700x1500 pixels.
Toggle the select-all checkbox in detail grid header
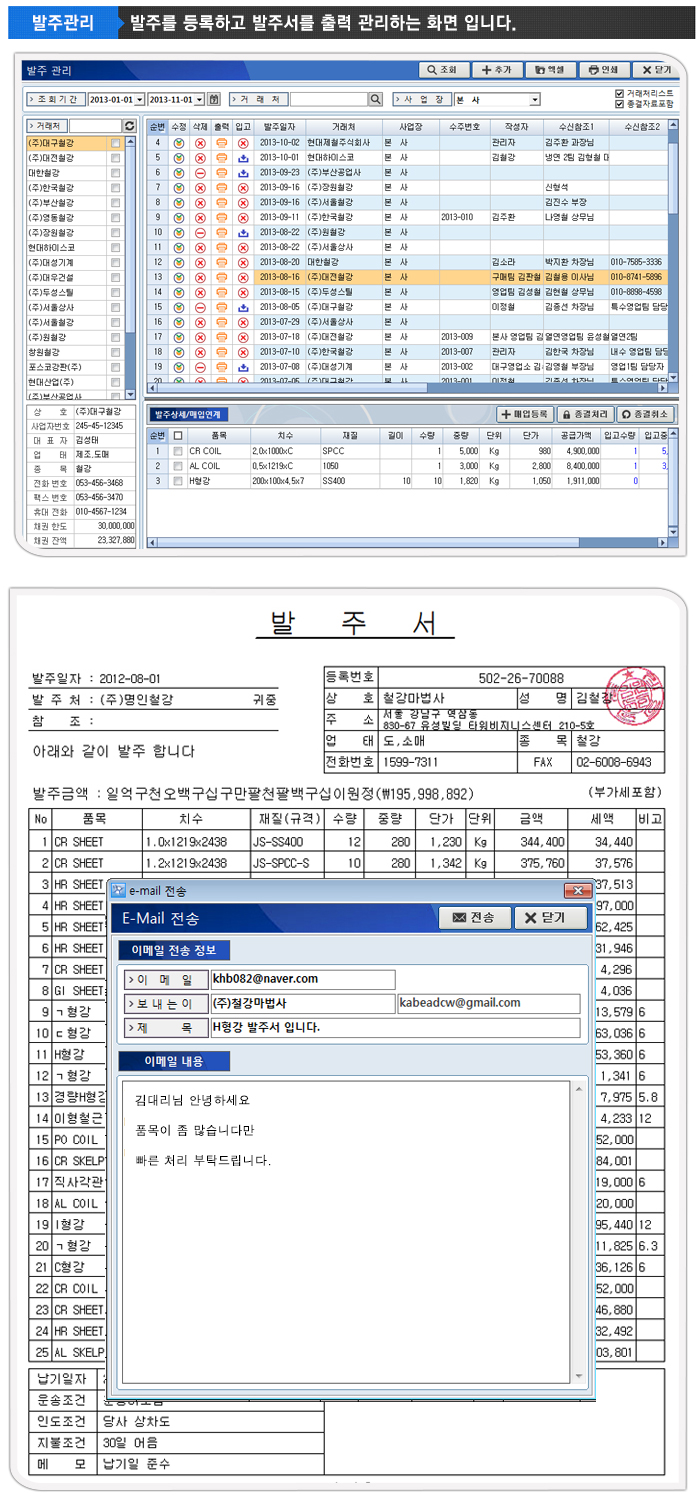coord(178,436)
